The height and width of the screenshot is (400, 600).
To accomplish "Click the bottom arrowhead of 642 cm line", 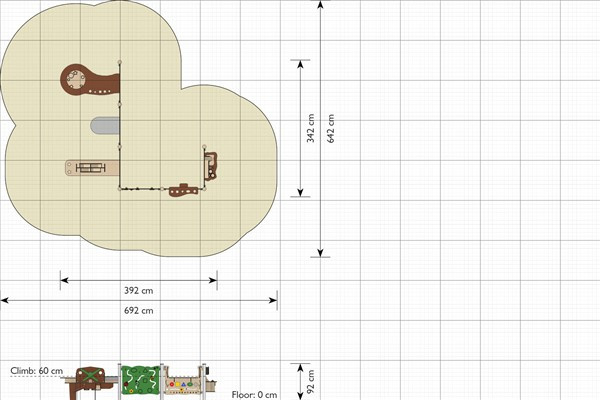I will click(320, 253).
